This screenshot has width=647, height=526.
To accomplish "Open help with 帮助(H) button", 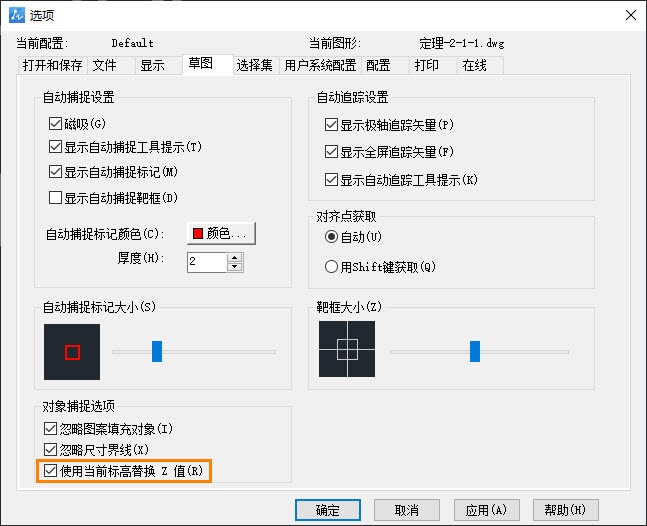I will 565,510.
